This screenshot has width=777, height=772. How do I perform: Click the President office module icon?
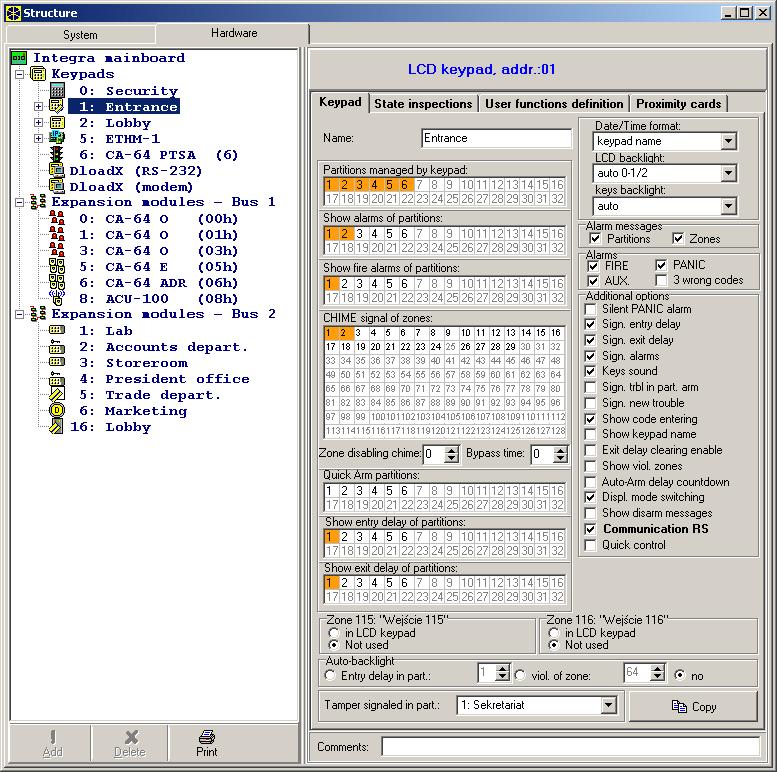click(57, 378)
